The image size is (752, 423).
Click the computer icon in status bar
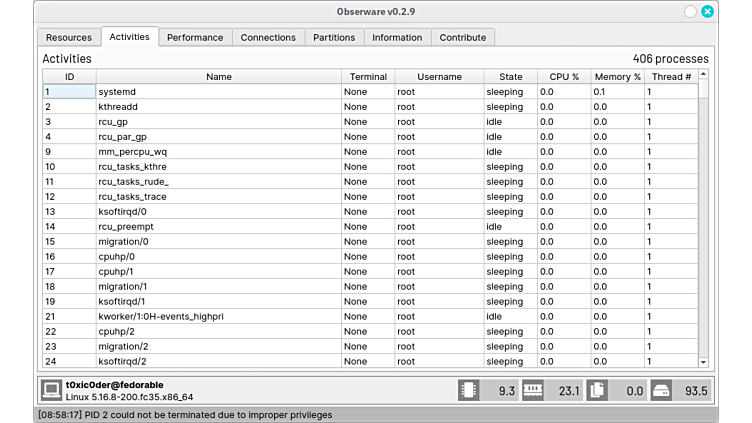click(51, 390)
